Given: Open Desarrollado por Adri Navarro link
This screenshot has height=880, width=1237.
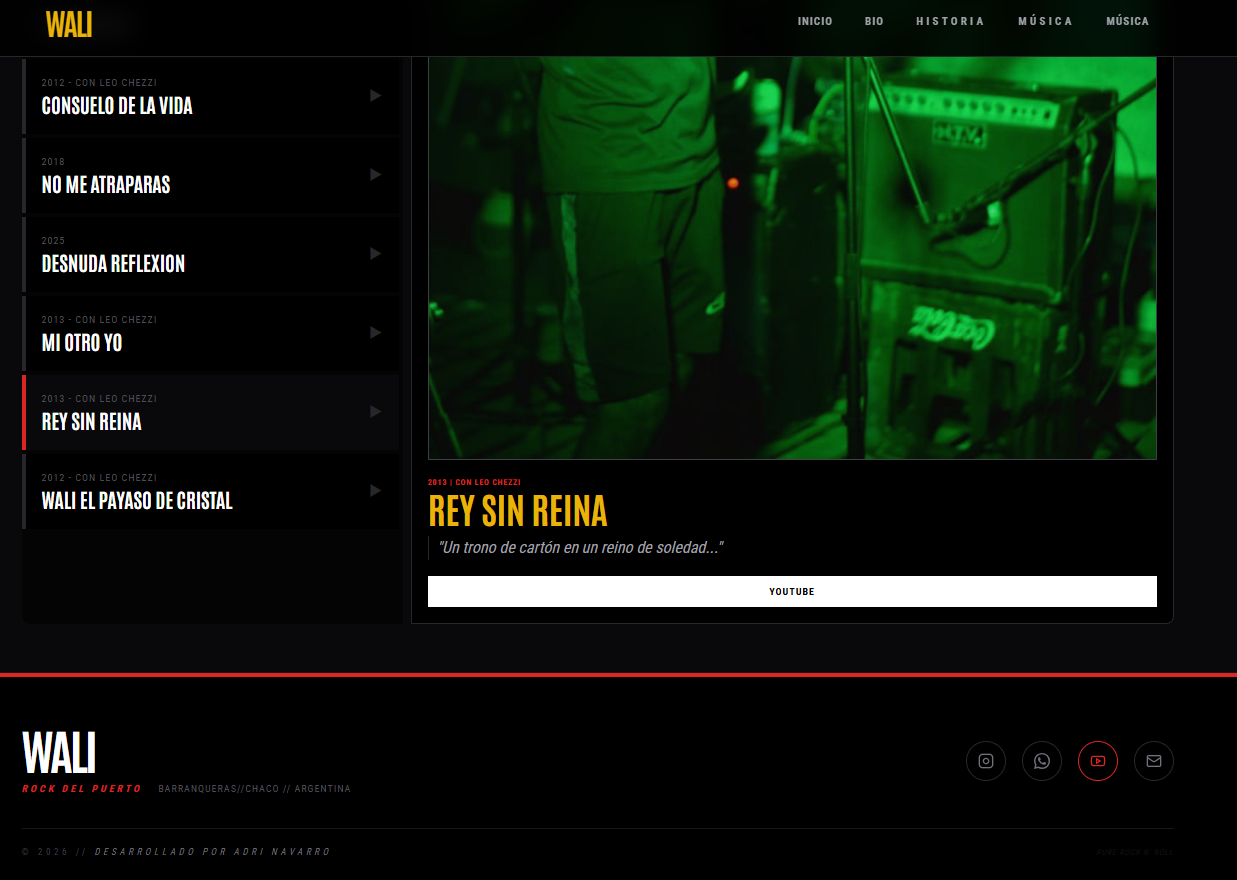Looking at the screenshot, I should [212, 852].
